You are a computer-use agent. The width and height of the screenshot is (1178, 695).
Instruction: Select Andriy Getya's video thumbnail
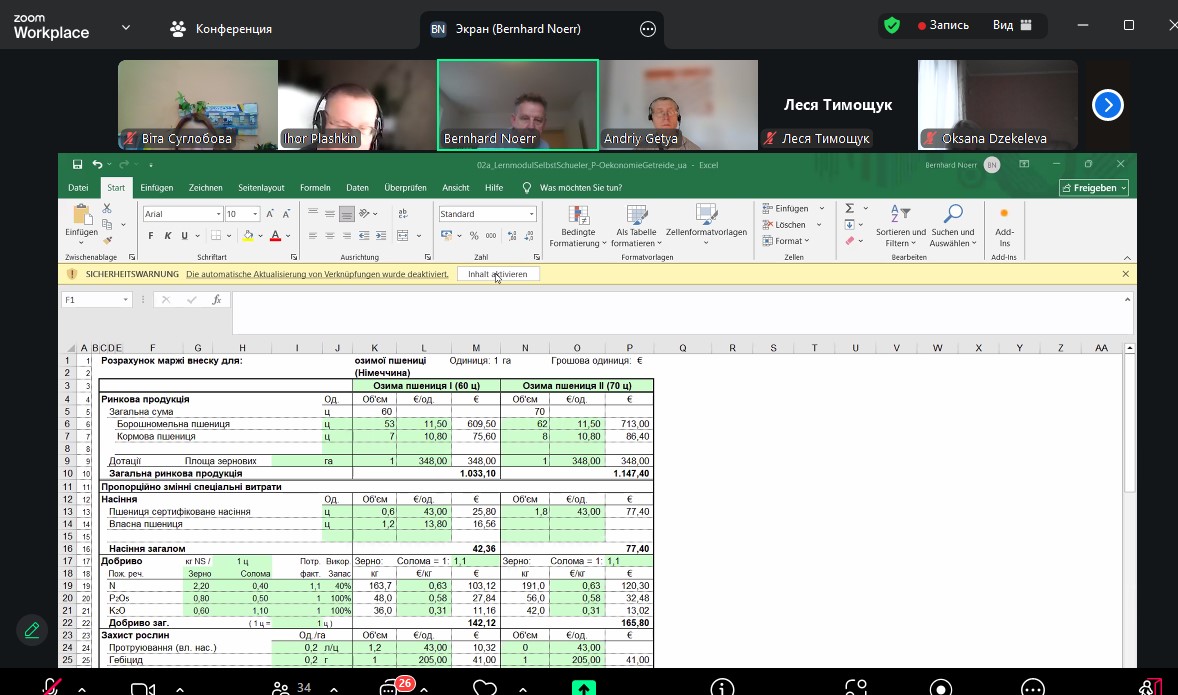[678, 105]
